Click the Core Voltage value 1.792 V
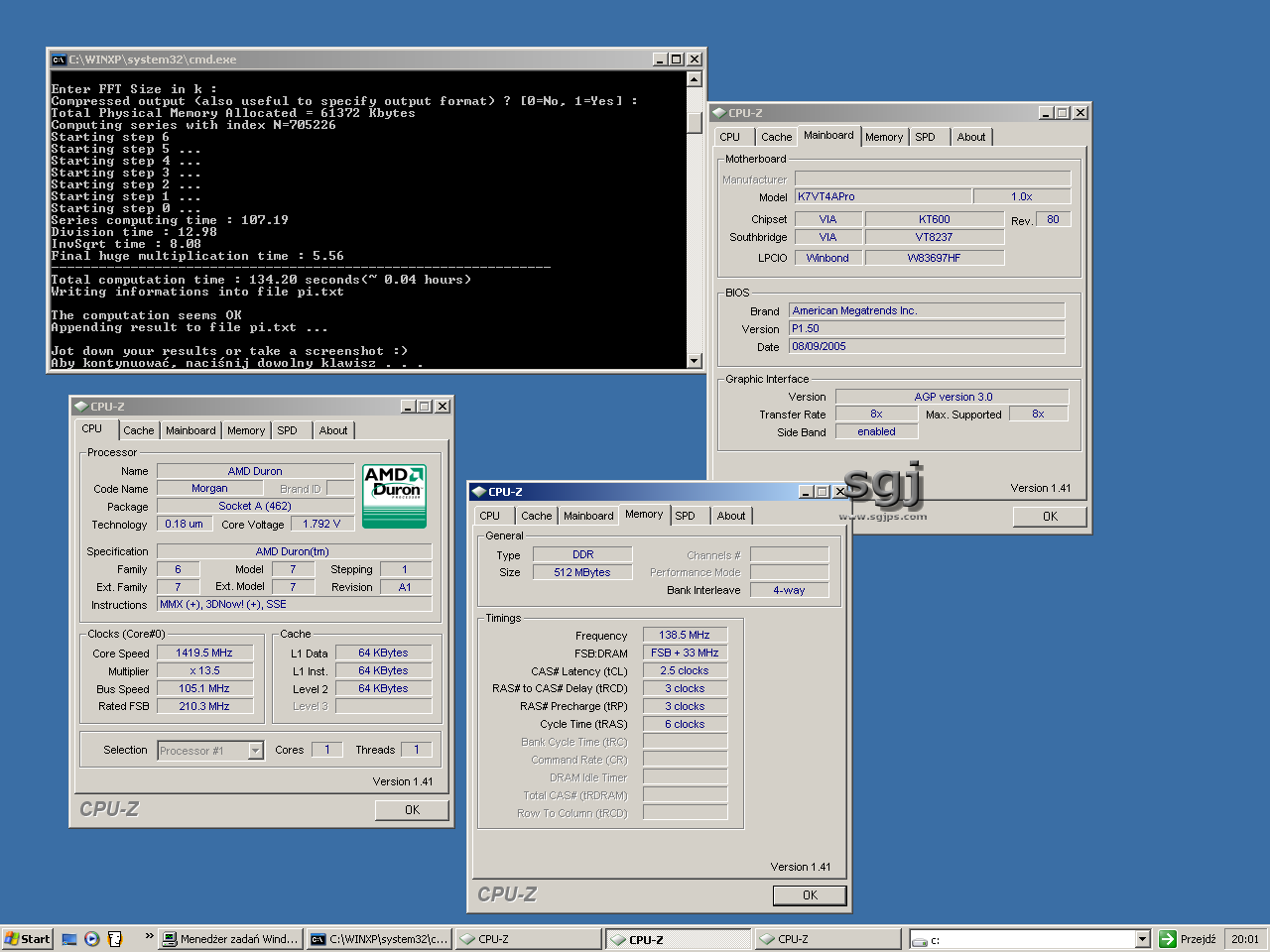 tap(321, 524)
